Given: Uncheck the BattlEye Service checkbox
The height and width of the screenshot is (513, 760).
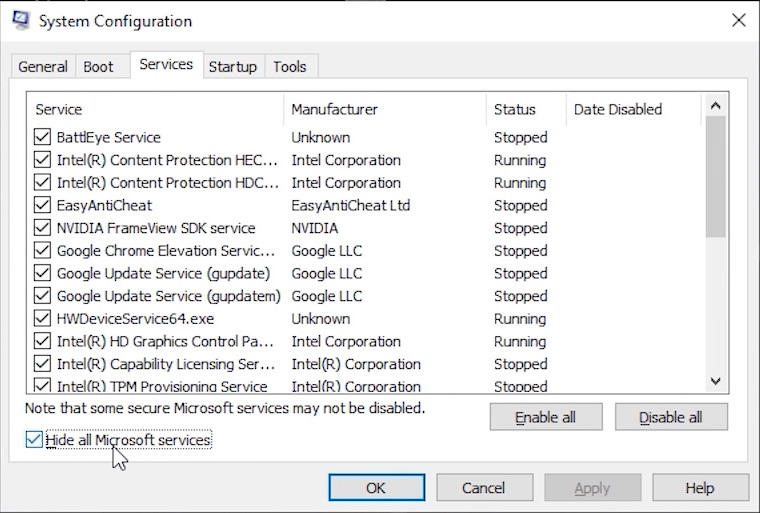Looking at the screenshot, I should [42, 137].
